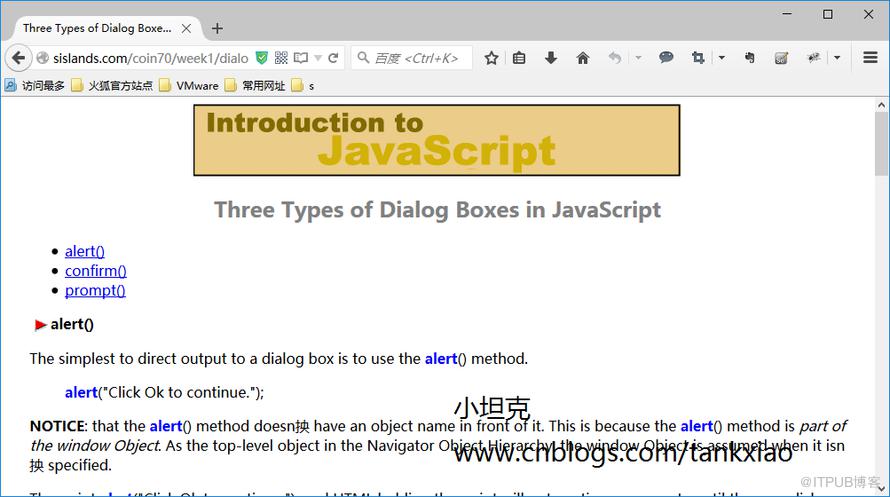Open the hamburger menu
The image size is (890, 497).
[870, 57]
